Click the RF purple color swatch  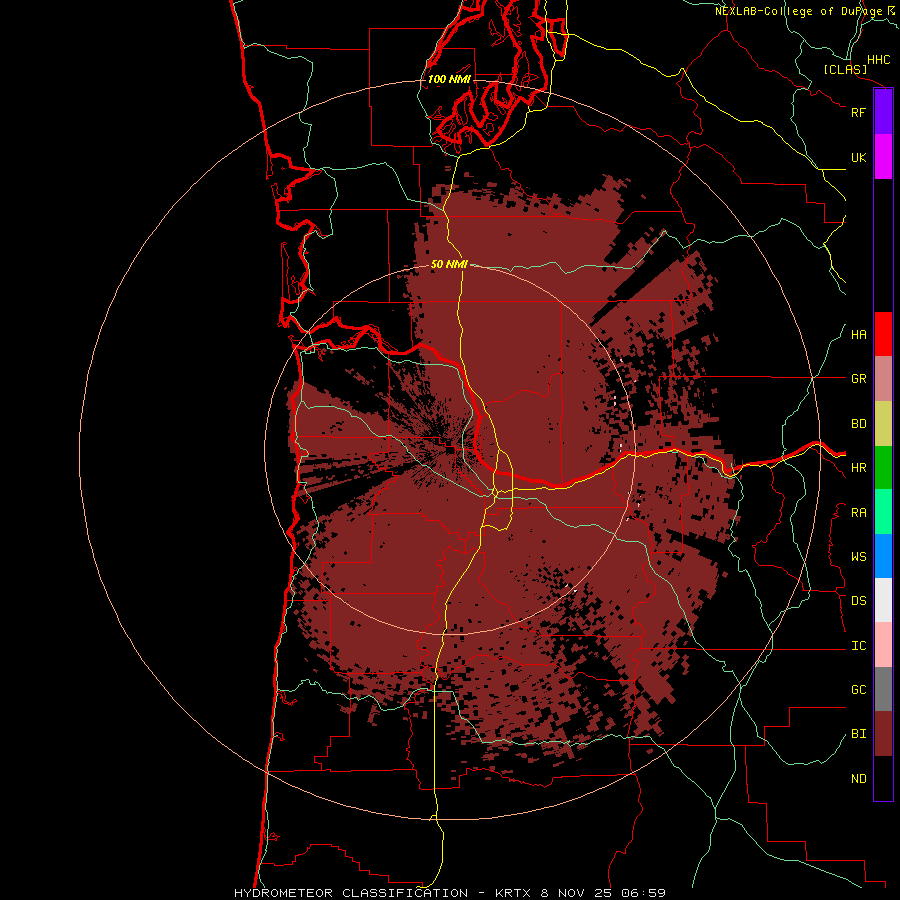(883, 112)
